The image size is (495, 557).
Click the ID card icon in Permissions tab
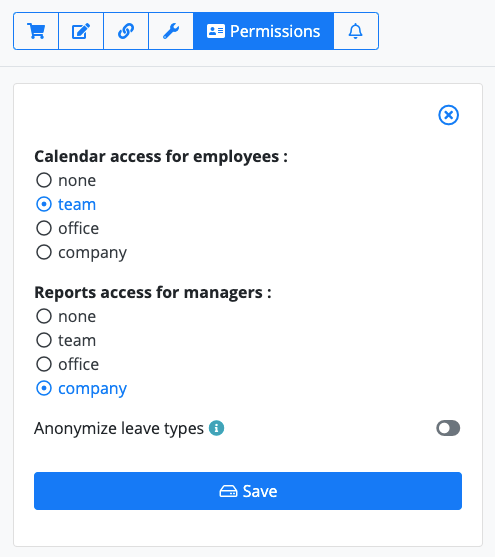click(x=216, y=31)
